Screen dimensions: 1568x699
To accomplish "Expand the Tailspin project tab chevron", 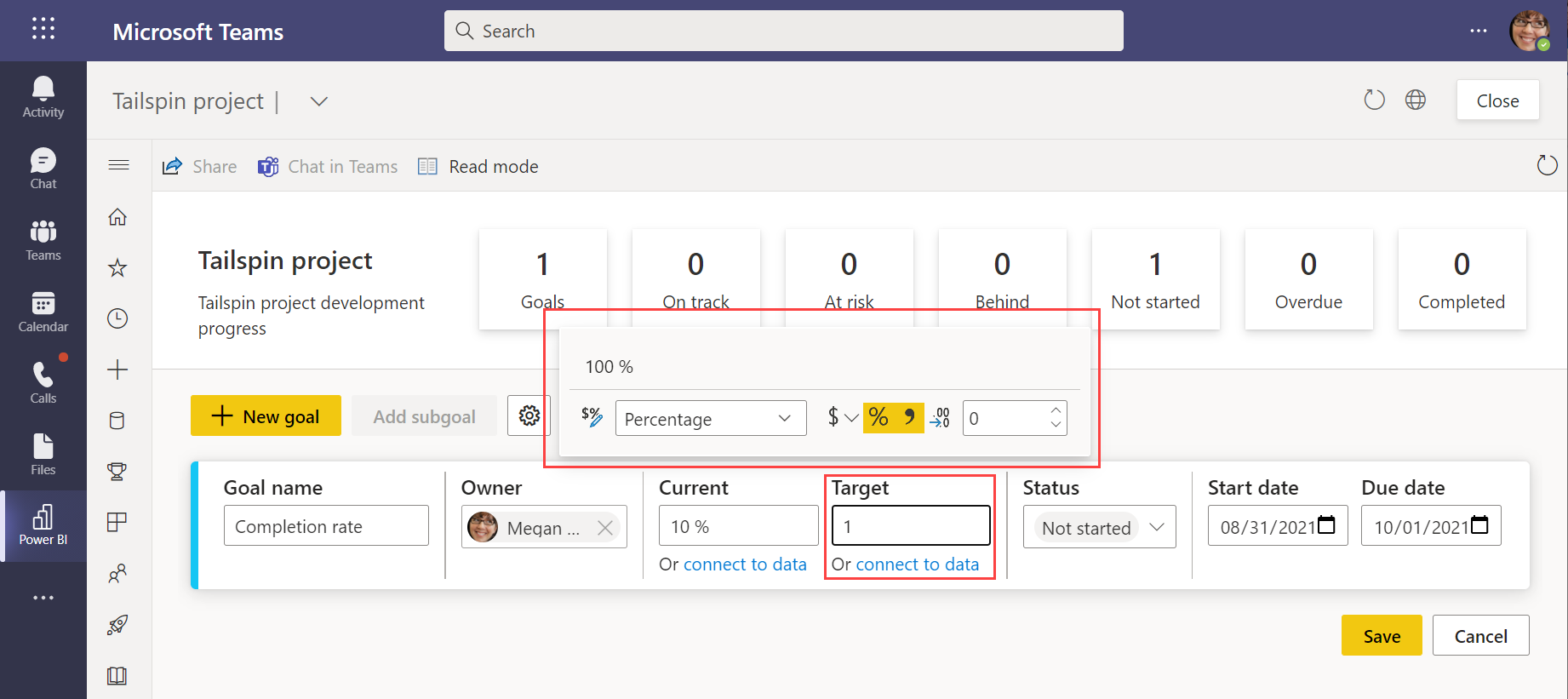I will point(319,101).
